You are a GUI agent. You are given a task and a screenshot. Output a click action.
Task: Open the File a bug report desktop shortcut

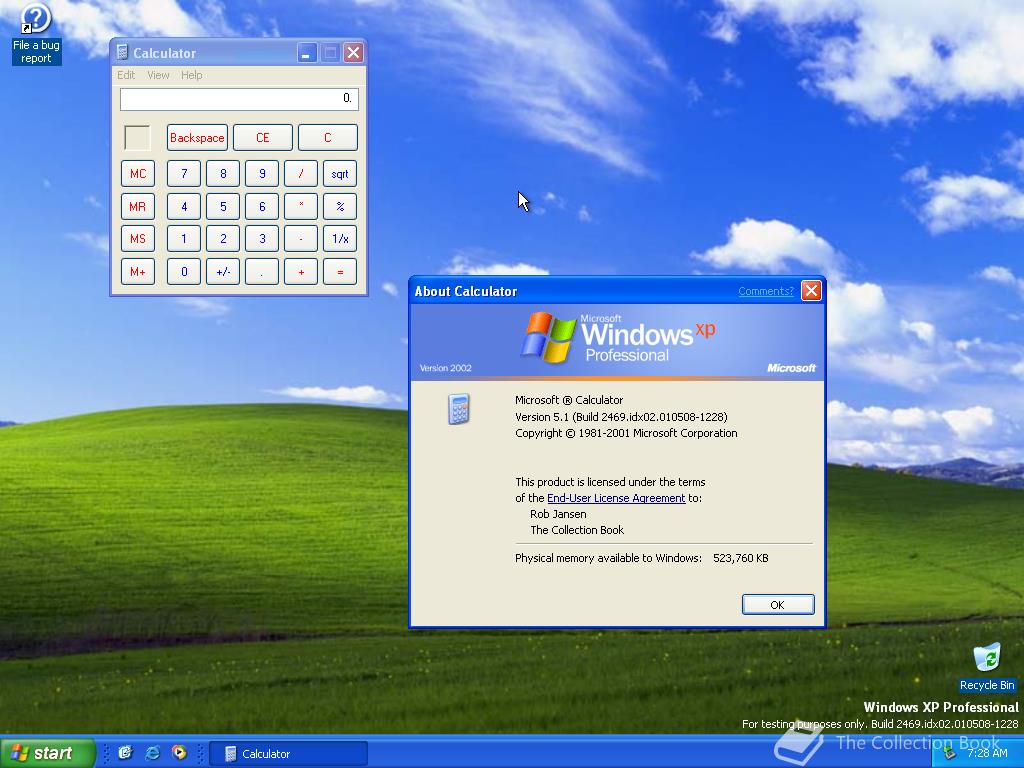pyautogui.click(x=36, y=33)
